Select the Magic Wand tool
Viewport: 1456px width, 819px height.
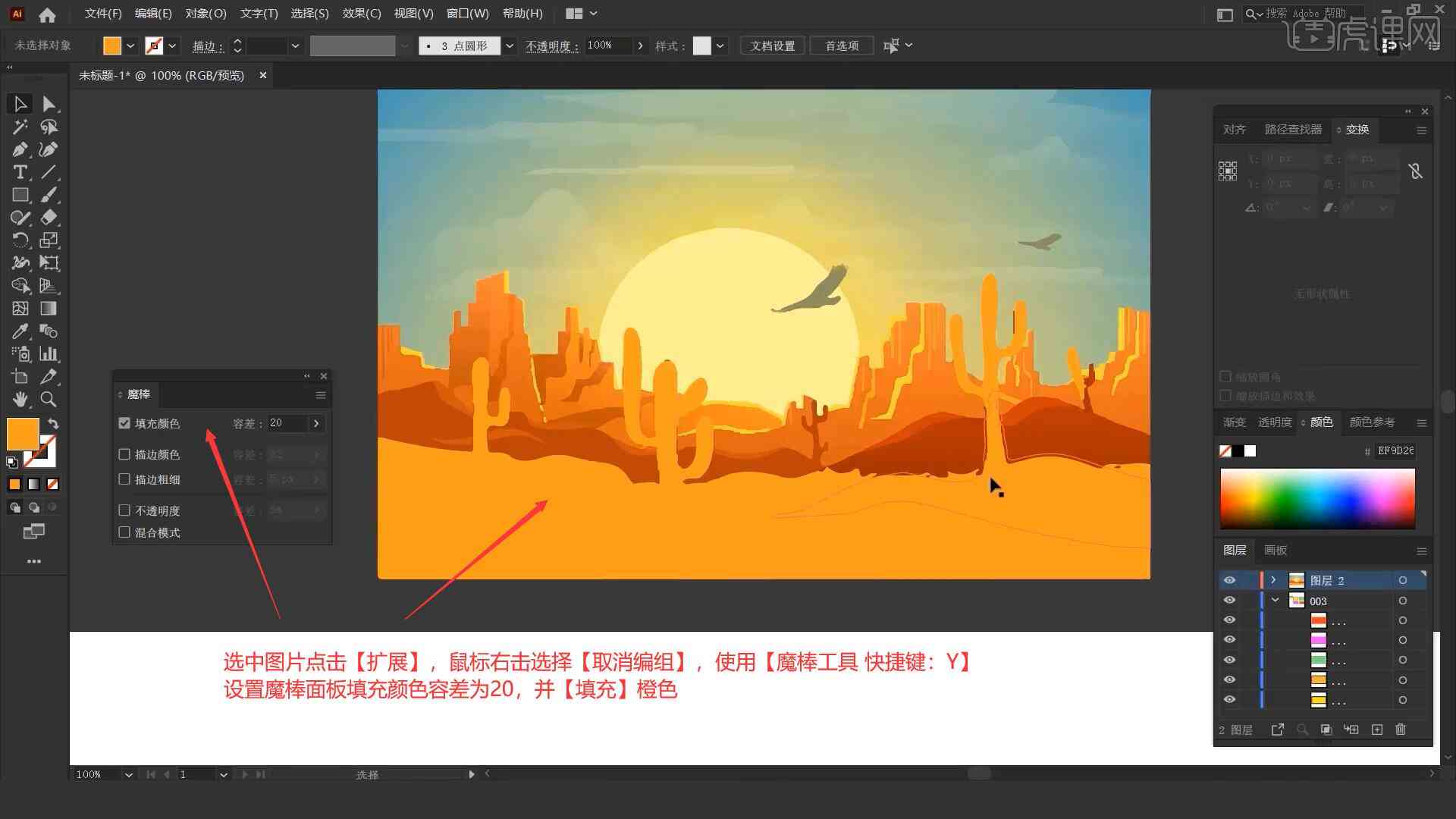click(18, 126)
